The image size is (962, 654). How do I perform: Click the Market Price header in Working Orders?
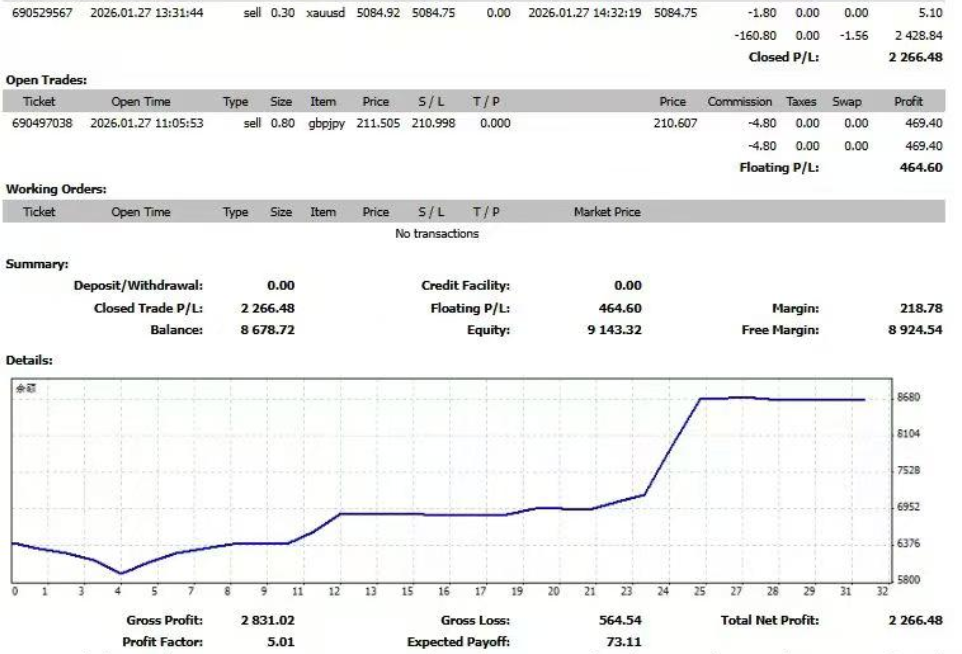(x=607, y=212)
